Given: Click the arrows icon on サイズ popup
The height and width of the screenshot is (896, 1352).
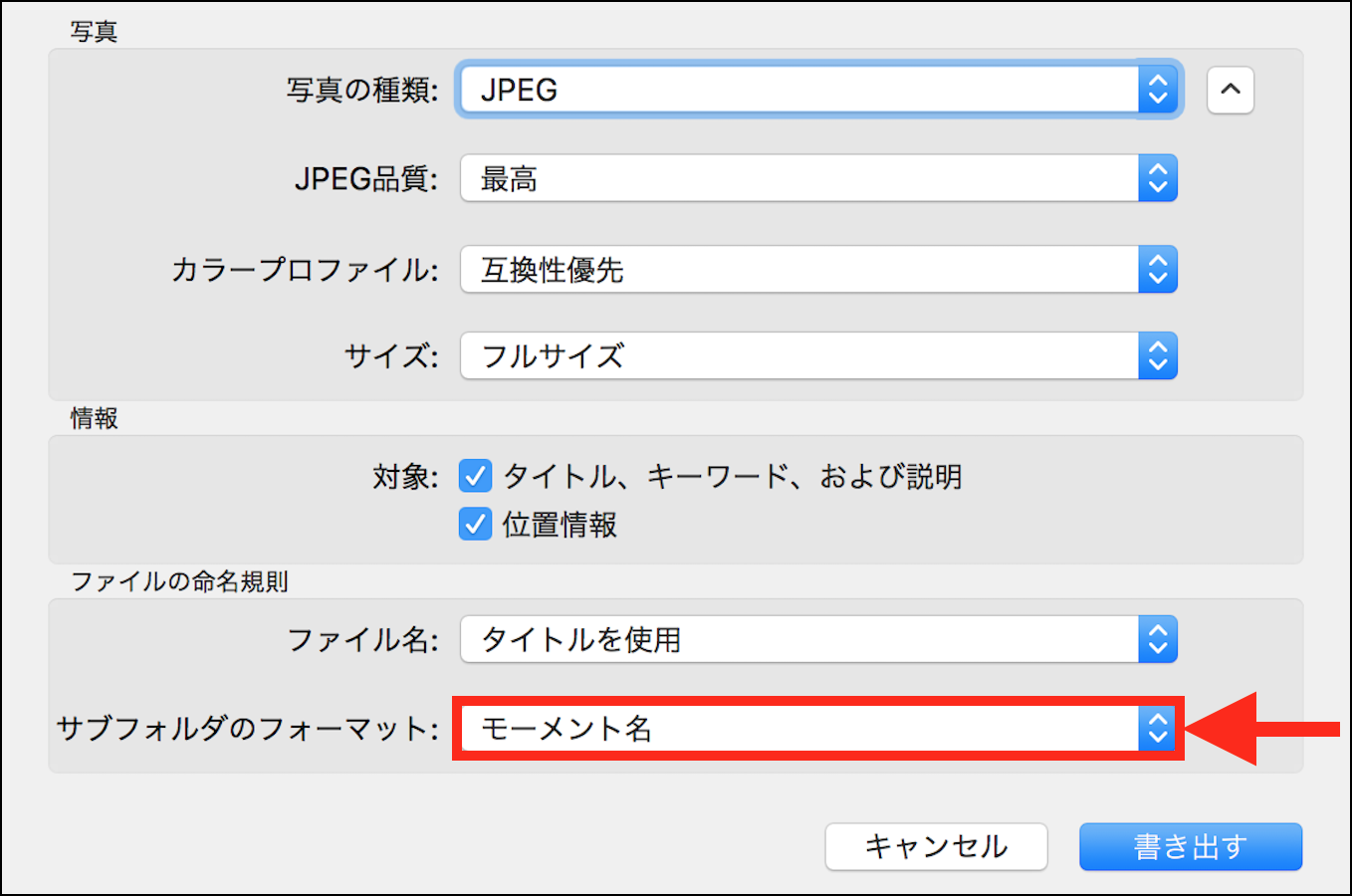Looking at the screenshot, I should tap(1158, 356).
